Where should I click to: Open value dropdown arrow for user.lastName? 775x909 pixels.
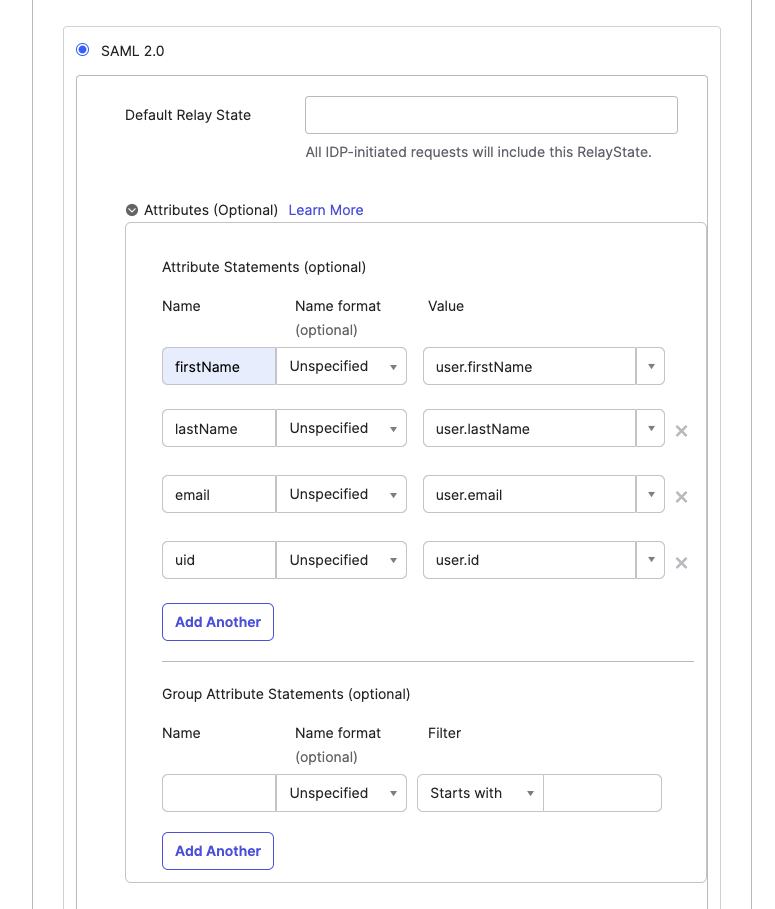pos(650,428)
